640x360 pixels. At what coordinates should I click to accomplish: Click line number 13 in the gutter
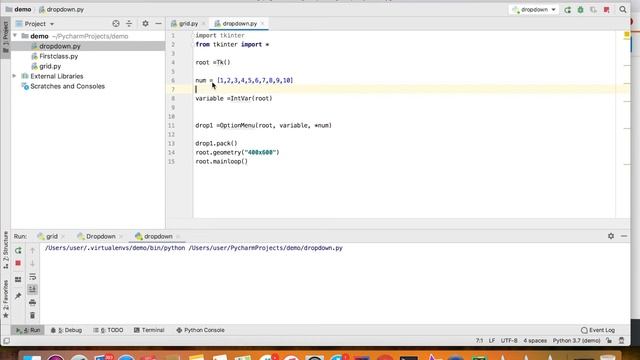click(x=171, y=143)
